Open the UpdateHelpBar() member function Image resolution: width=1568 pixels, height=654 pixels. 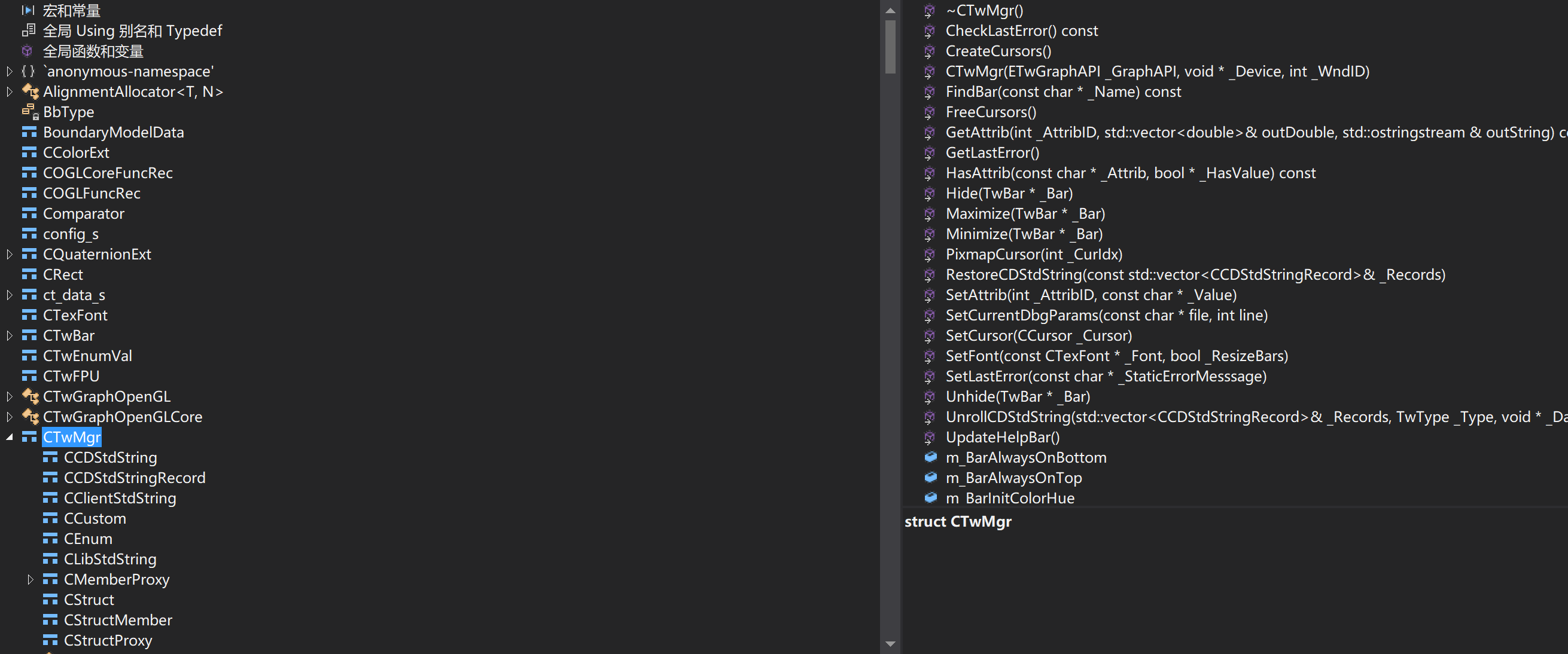tap(1002, 437)
